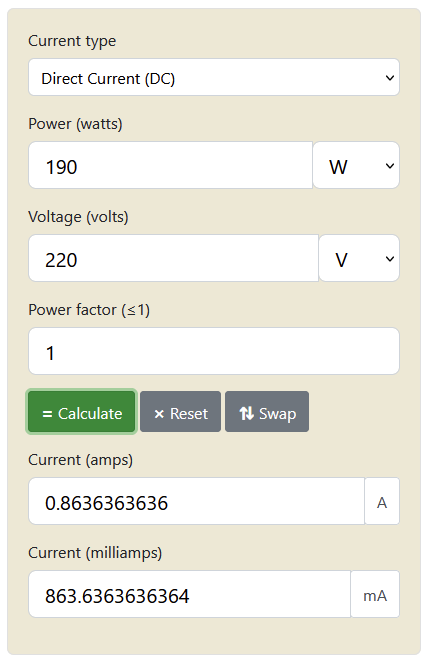Click the X icon on Reset

coord(159,414)
